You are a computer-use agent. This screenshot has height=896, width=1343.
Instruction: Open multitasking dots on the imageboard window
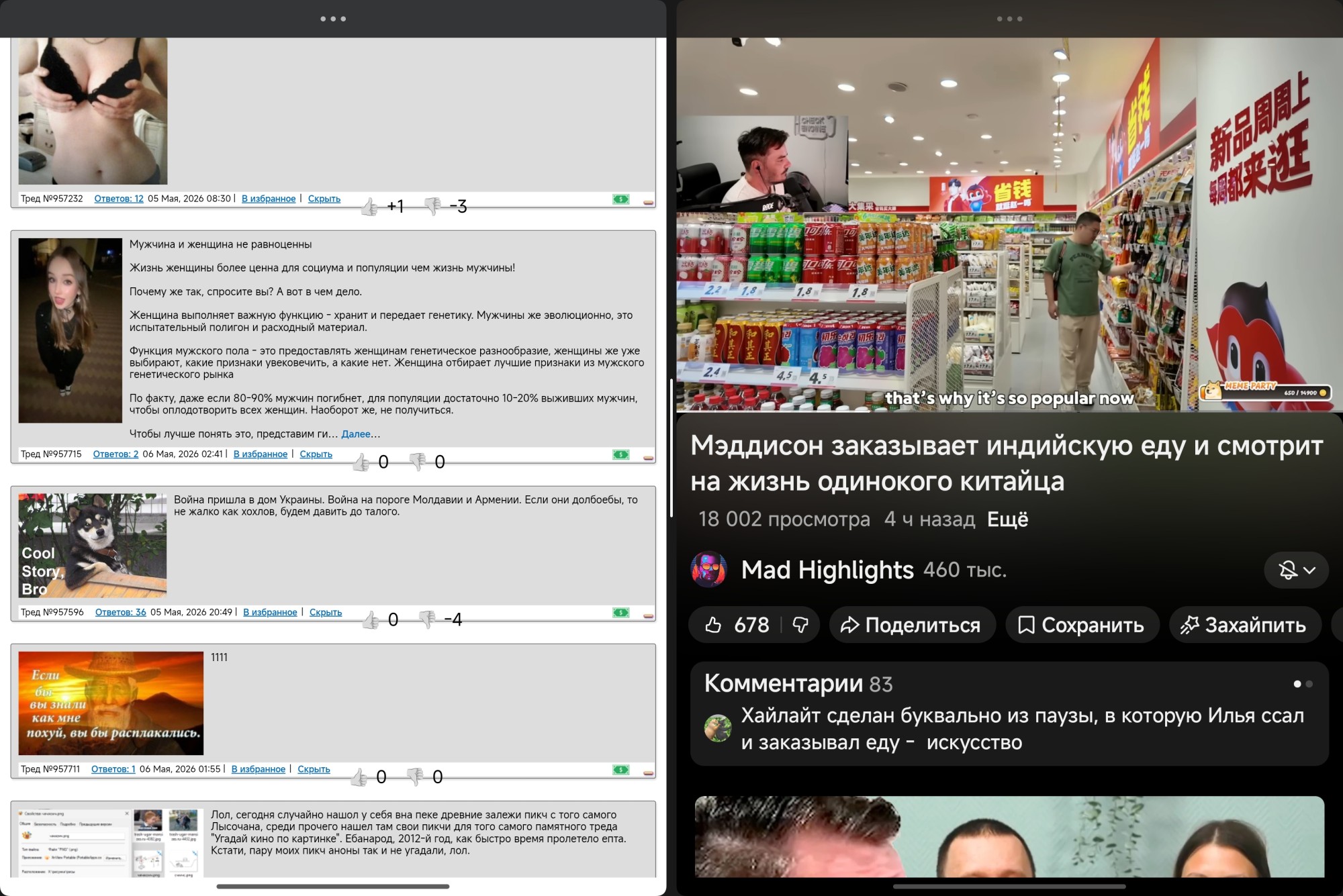coord(333,19)
